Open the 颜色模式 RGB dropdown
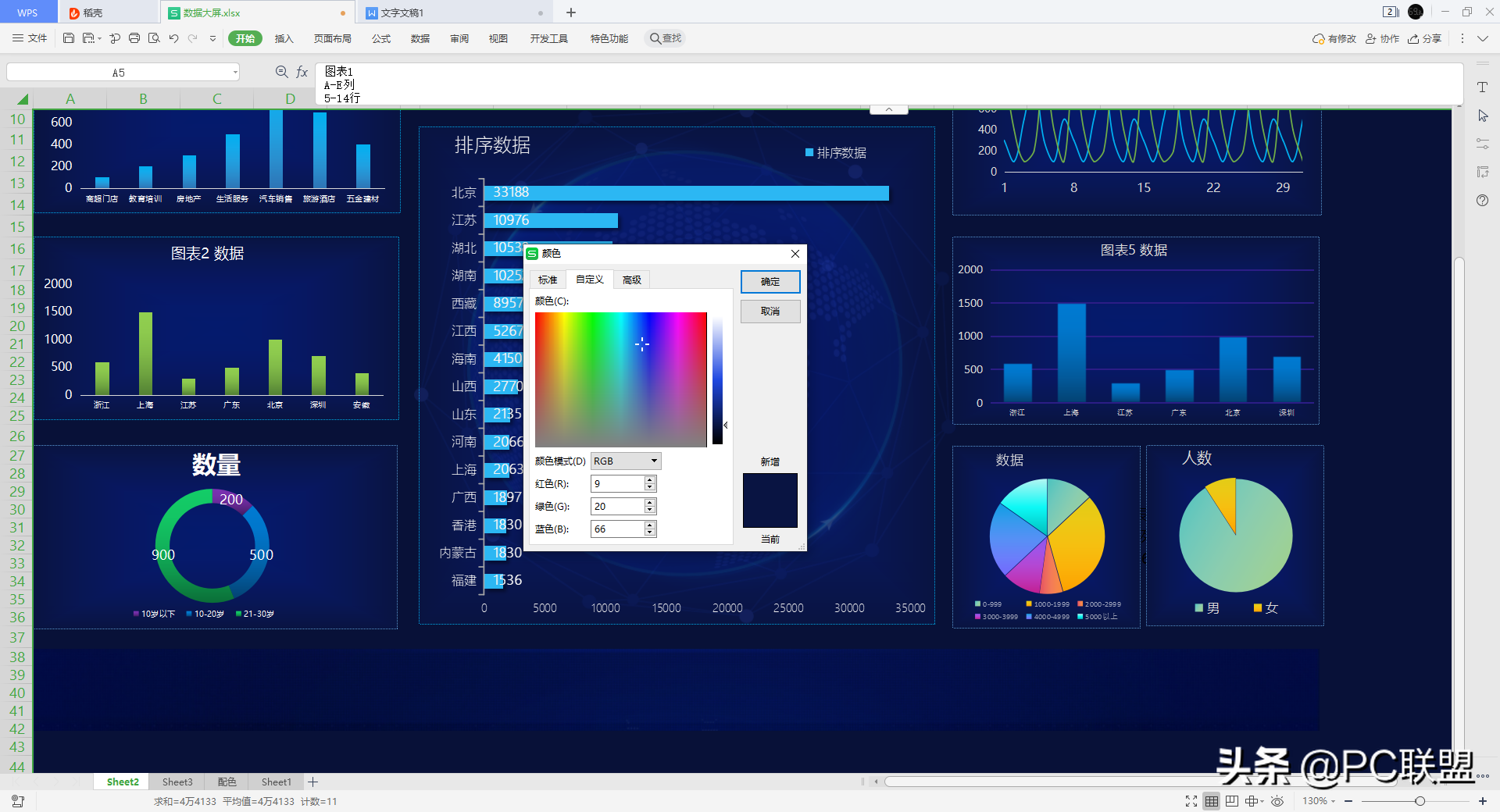Viewport: 1500px width, 812px height. (626, 461)
